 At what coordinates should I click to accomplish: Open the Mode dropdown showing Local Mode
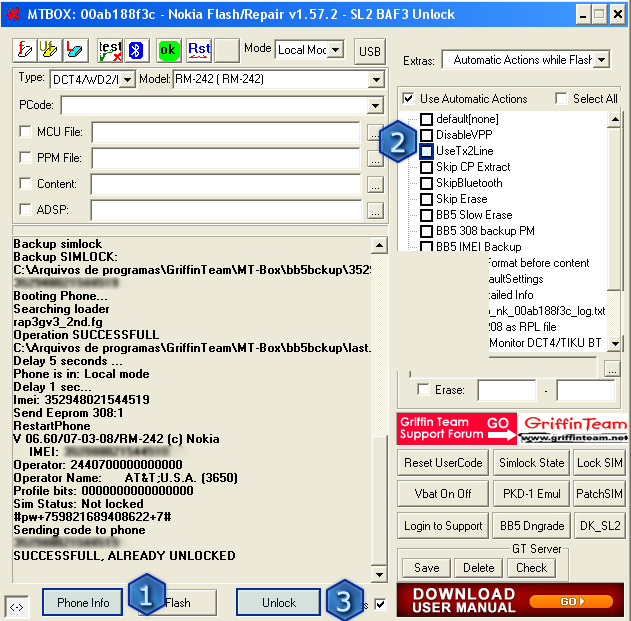[x=336, y=50]
